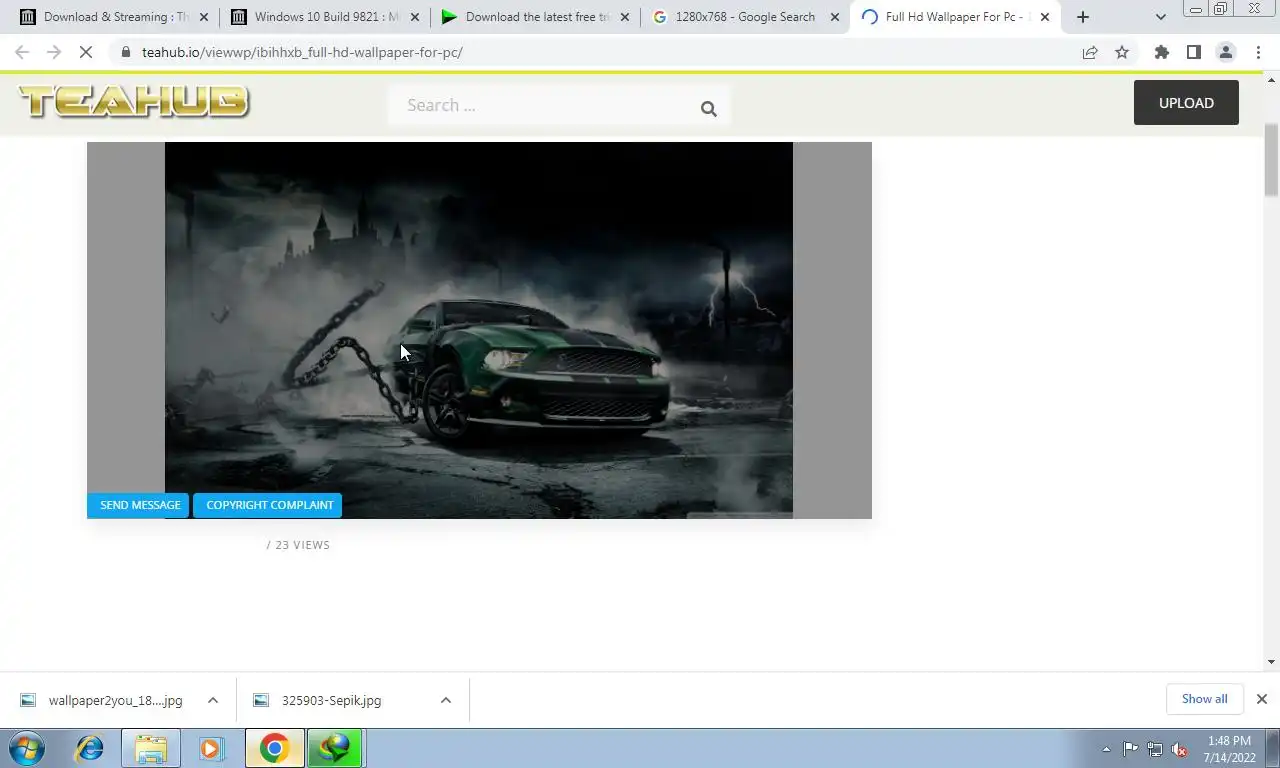Click the scrollbar down arrow

tap(1271, 662)
